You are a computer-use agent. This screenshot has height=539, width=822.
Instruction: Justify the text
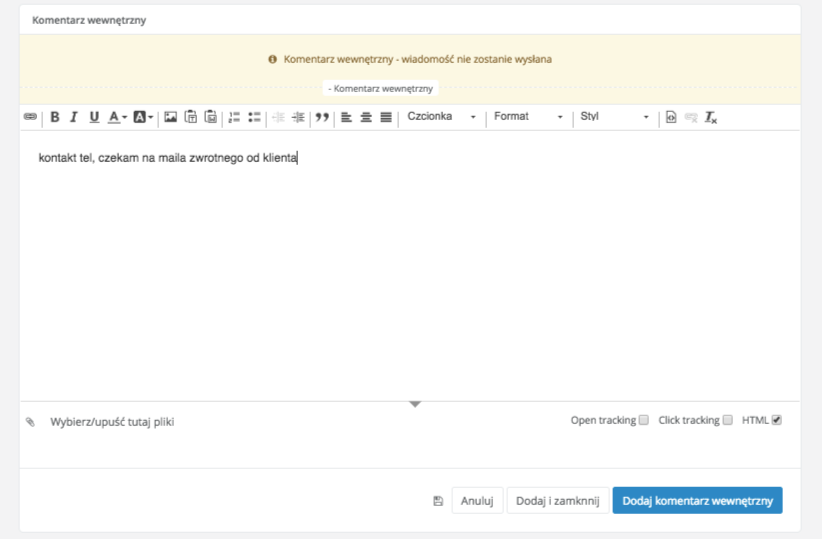click(x=386, y=117)
